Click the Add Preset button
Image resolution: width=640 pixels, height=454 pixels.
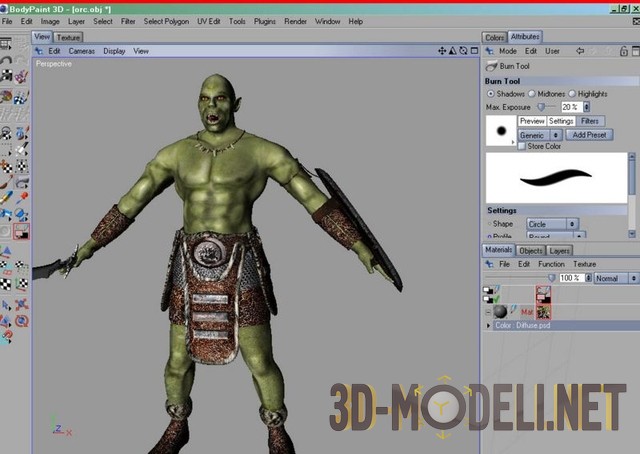(588, 134)
